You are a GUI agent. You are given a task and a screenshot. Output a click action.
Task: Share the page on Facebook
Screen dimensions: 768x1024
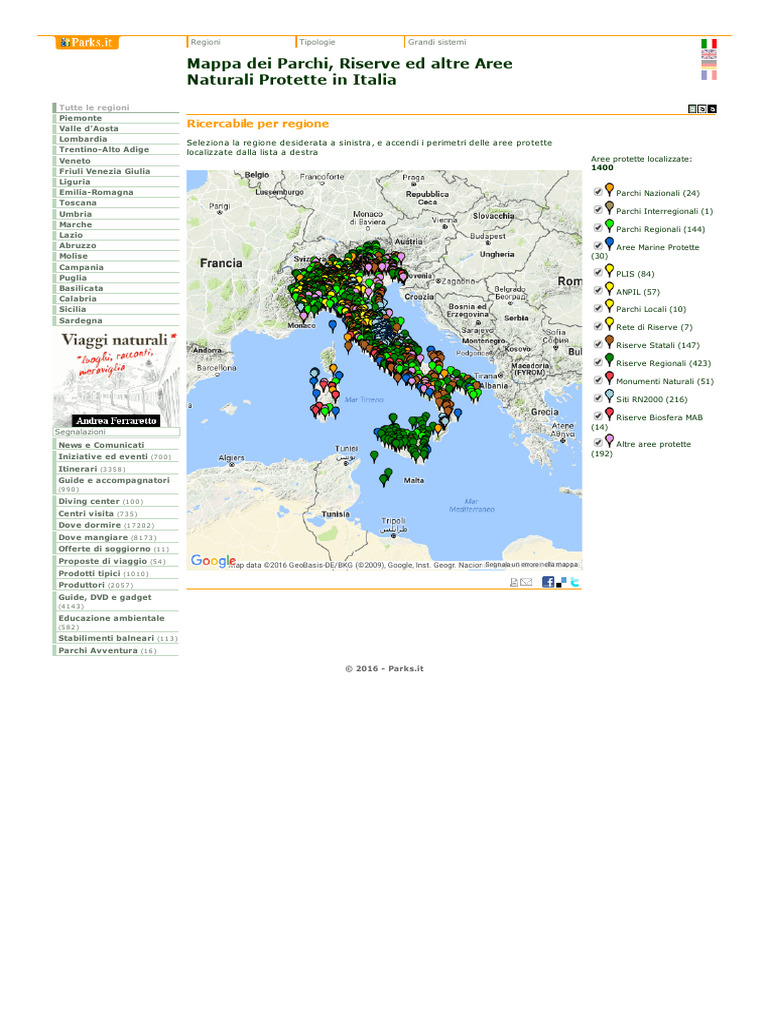548,582
